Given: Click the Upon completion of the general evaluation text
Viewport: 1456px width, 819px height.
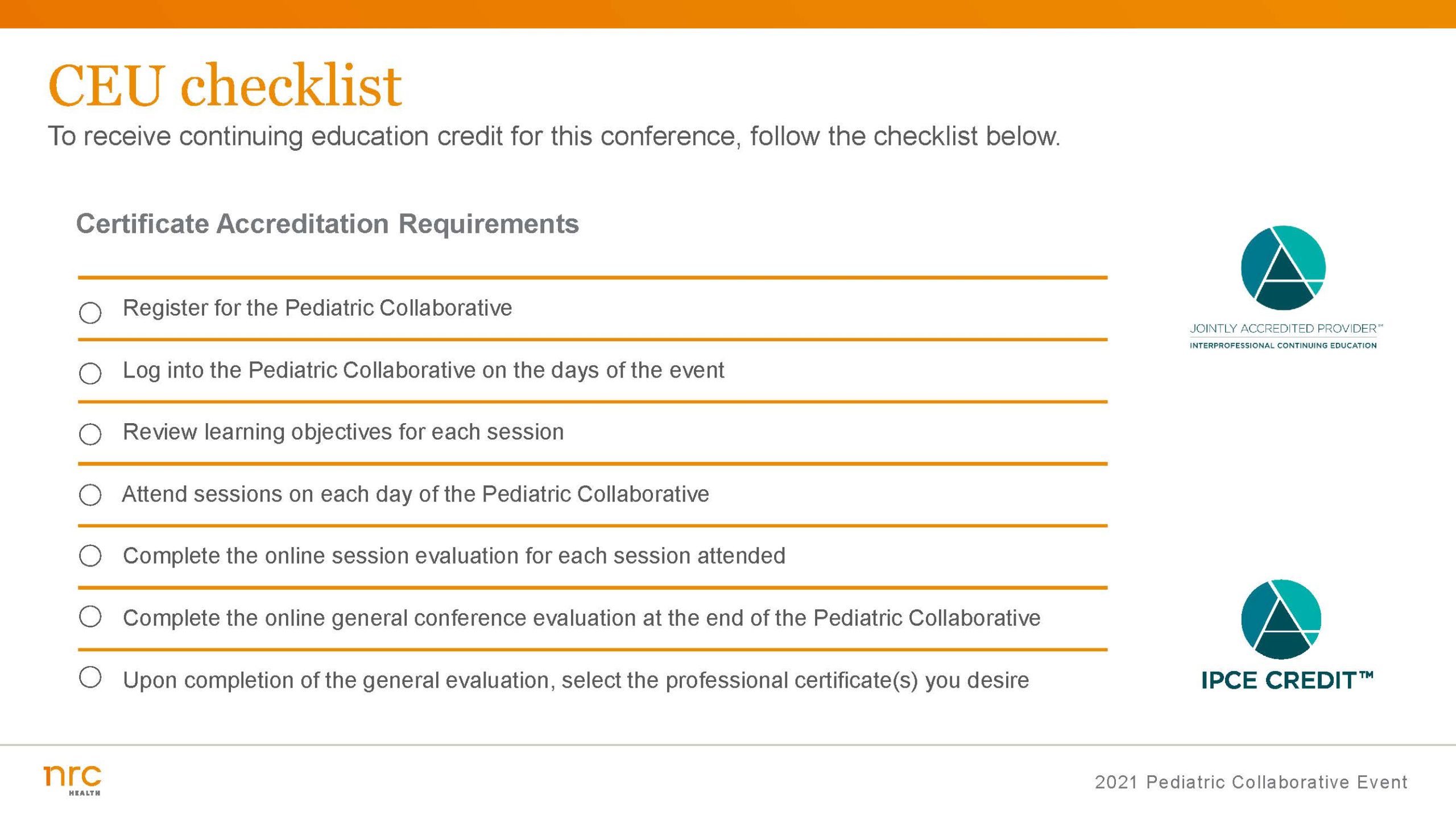Looking at the screenshot, I should (x=576, y=680).
